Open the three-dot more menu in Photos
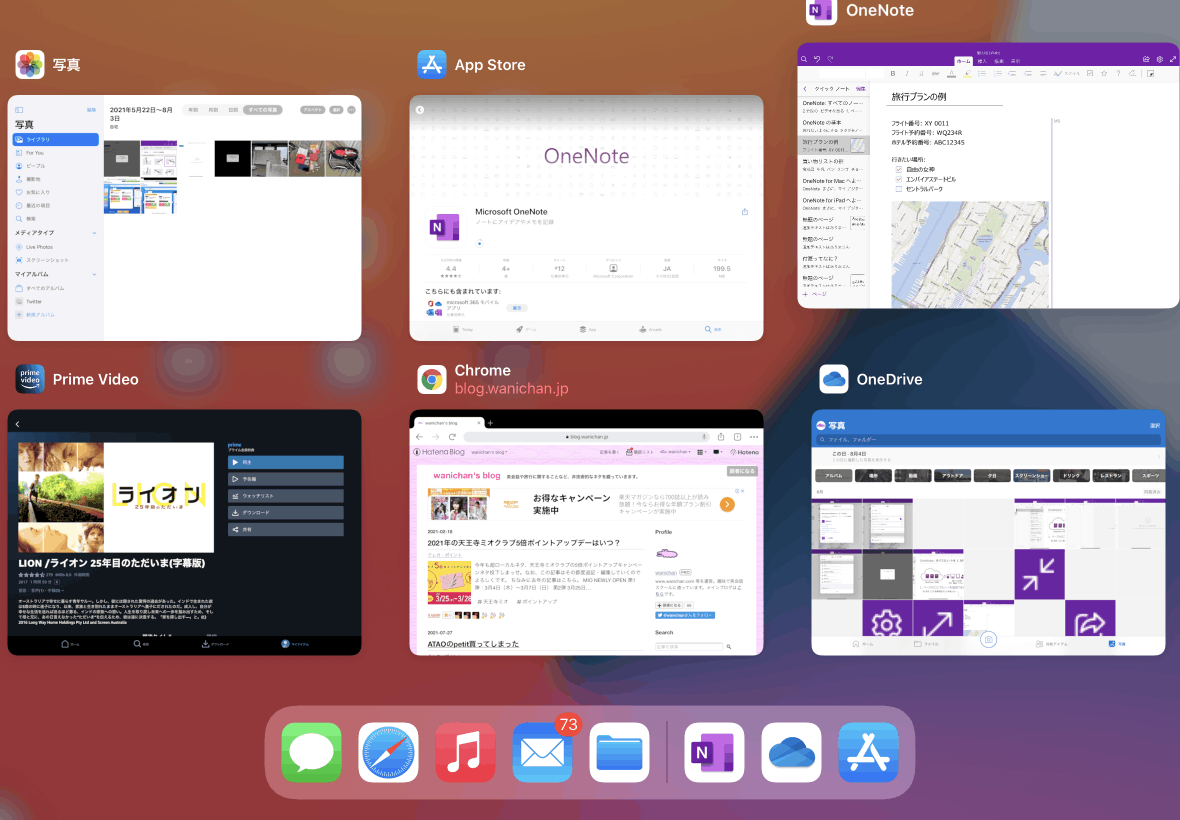The width and height of the screenshot is (1180, 820). 351,110
